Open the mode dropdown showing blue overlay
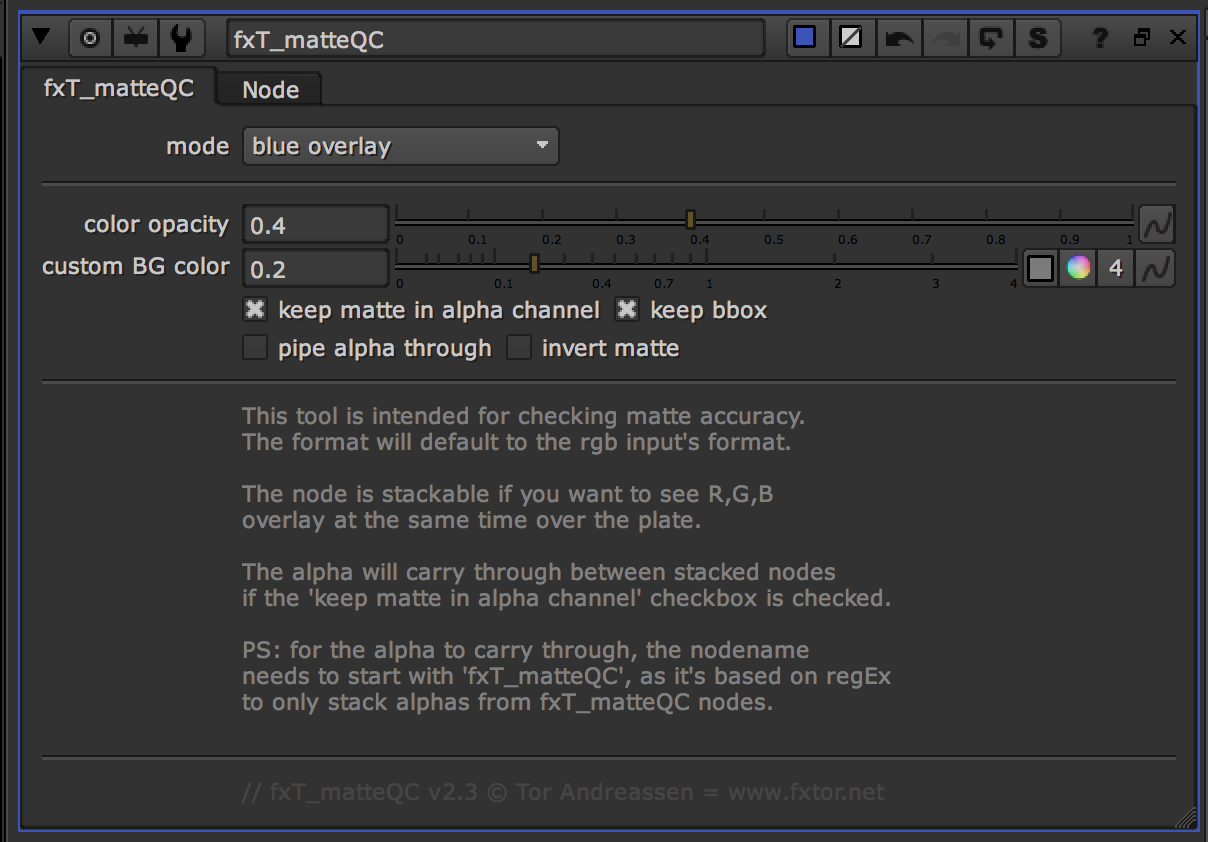This screenshot has height=842, width=1208. [400, 146]
